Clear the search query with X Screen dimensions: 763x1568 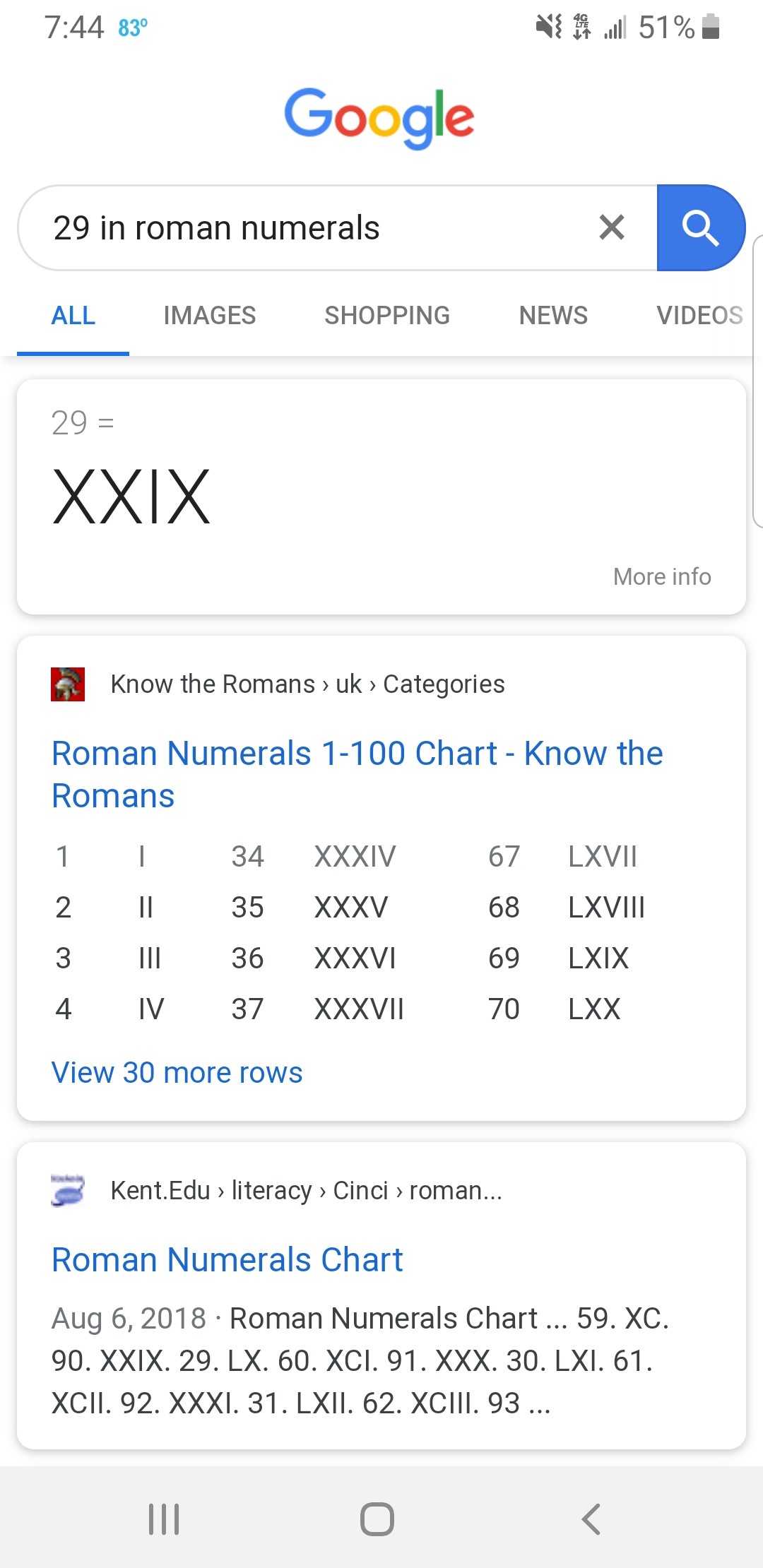pyautogui.click(x=611, y=227)
